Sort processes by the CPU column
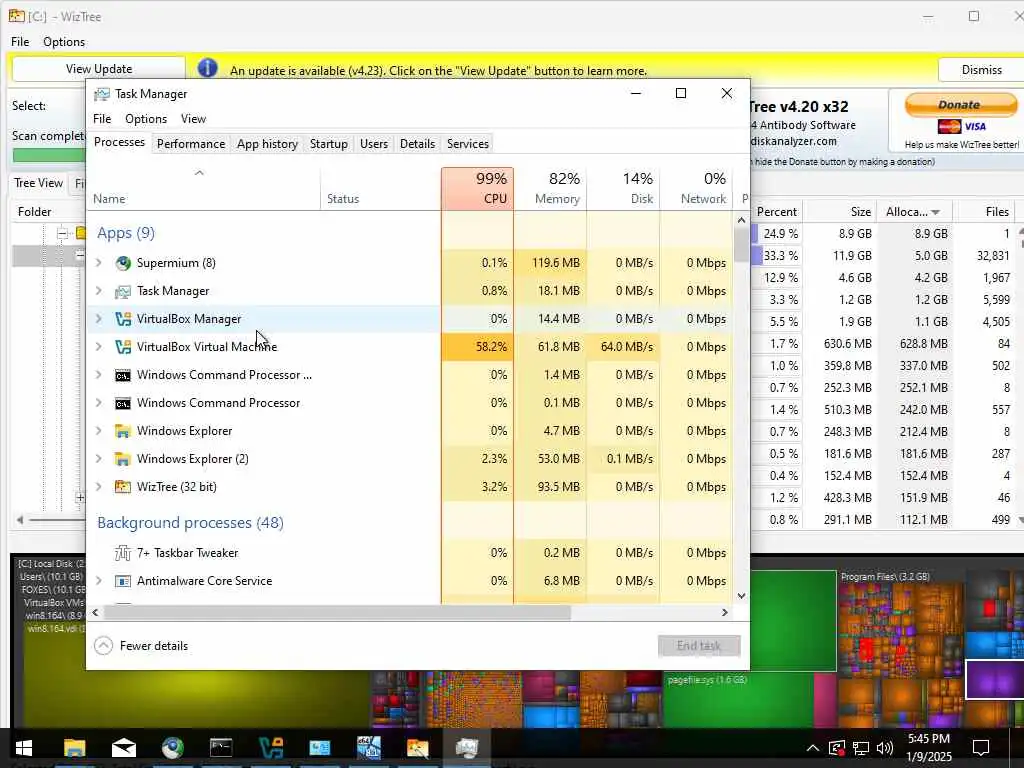The height and width of the screenshot is (768, 1024). [x=477, y=189]
